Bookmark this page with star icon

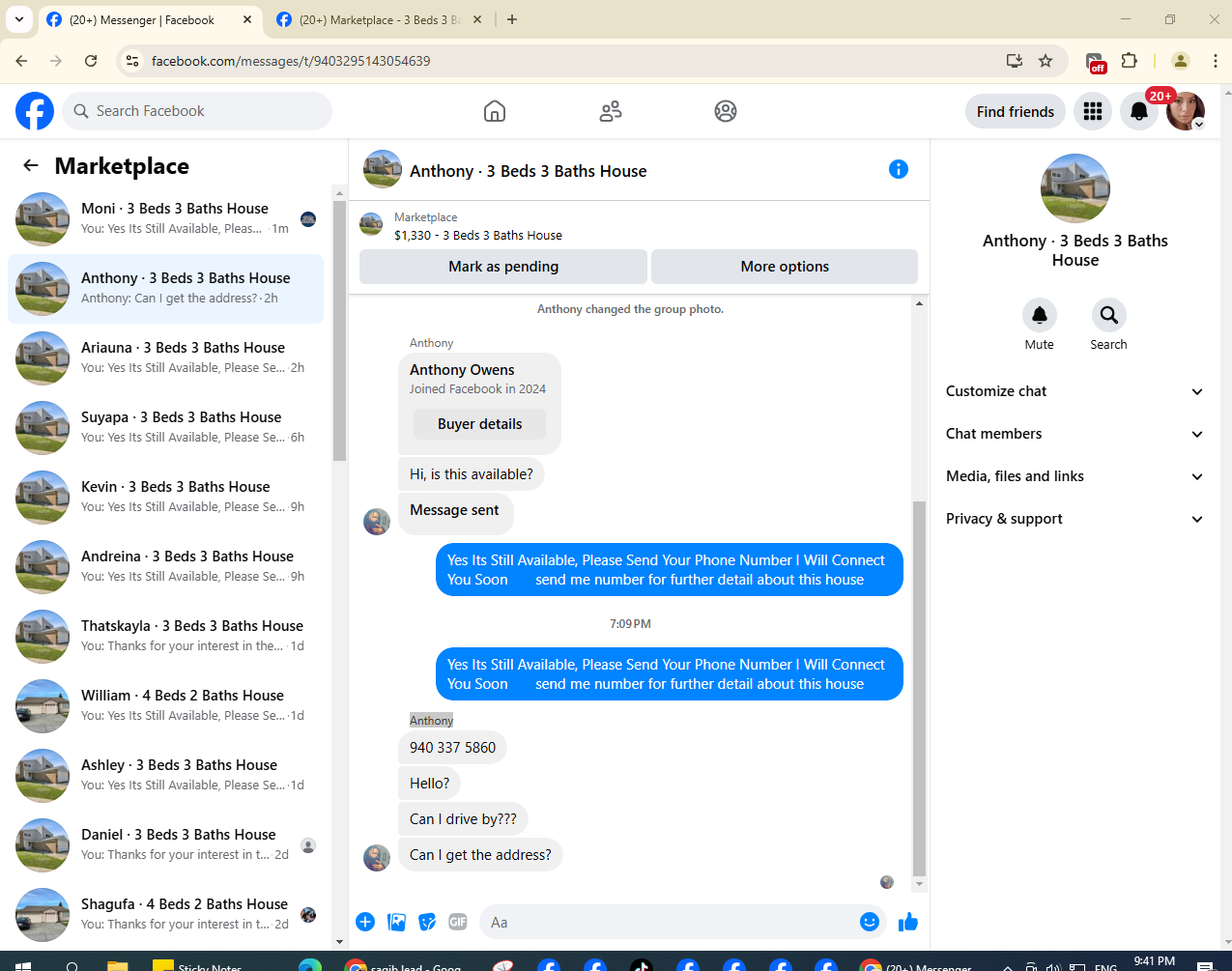tap(1046, 61)
